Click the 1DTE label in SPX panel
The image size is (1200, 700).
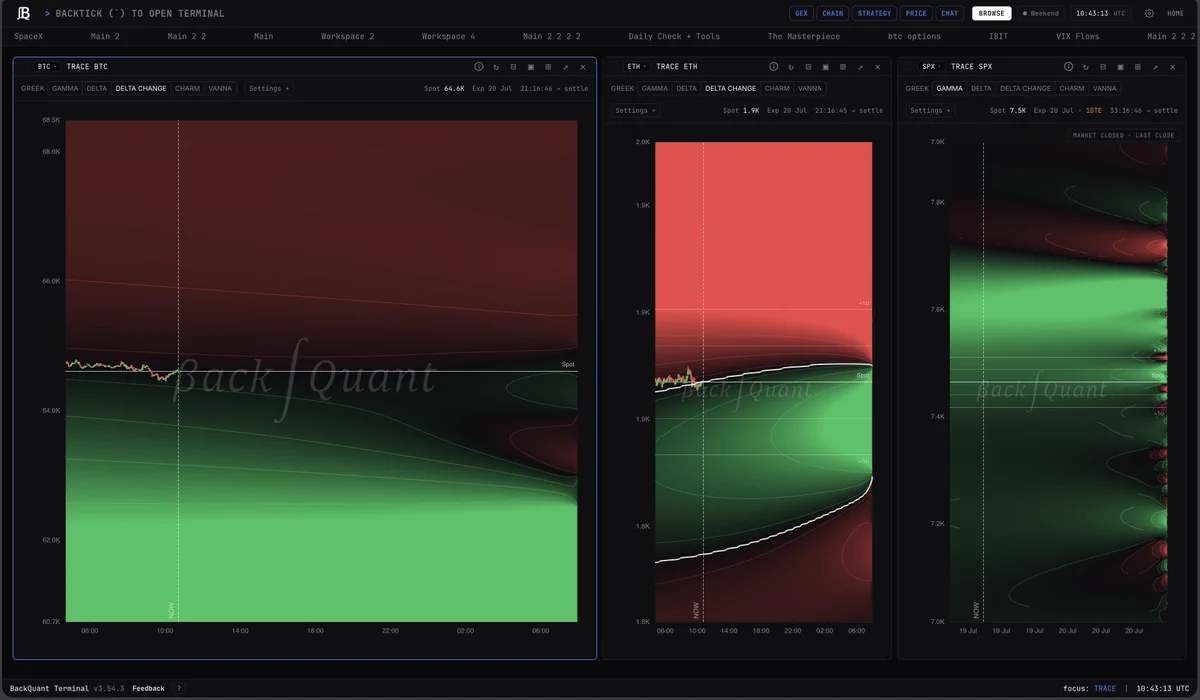tap(1093, 110)
